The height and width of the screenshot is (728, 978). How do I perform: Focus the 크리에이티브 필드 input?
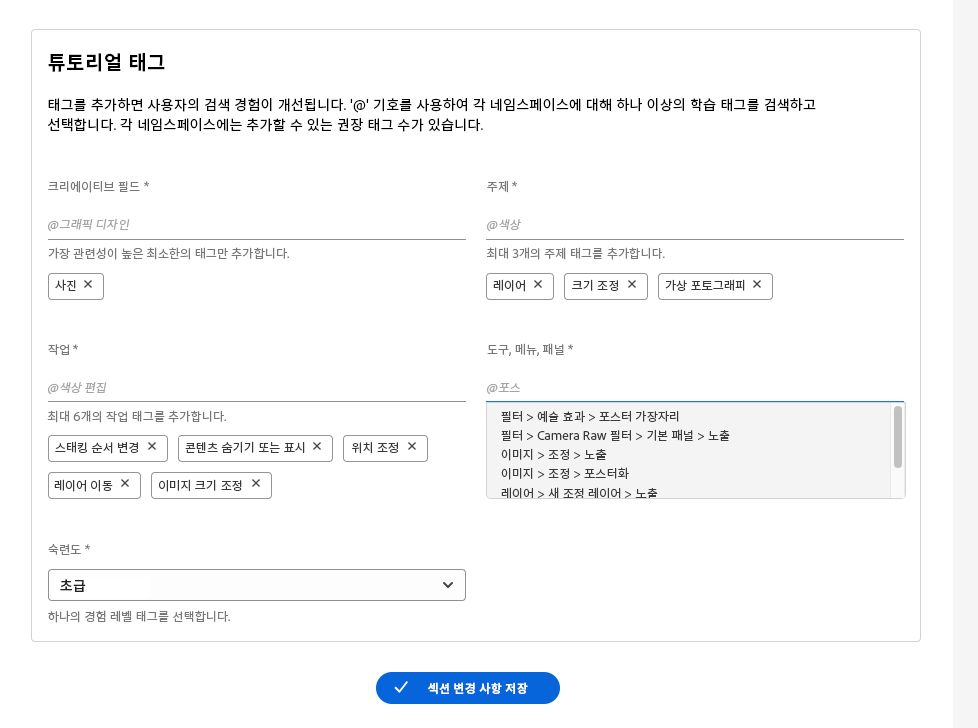tap(256, 224)
